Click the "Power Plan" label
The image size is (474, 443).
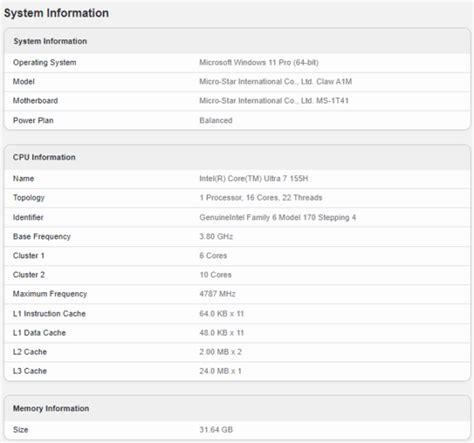pyautogui.click(x=33, y=120)
